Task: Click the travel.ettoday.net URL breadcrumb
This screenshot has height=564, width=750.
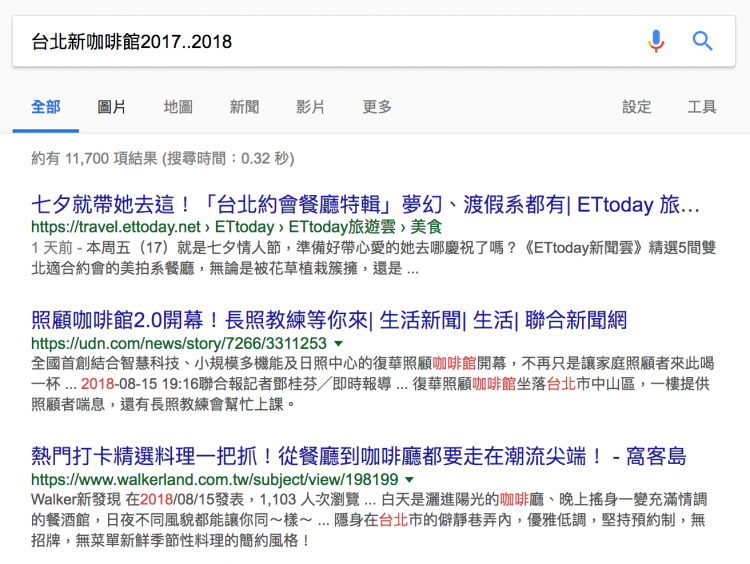Action: coord(236,227)
